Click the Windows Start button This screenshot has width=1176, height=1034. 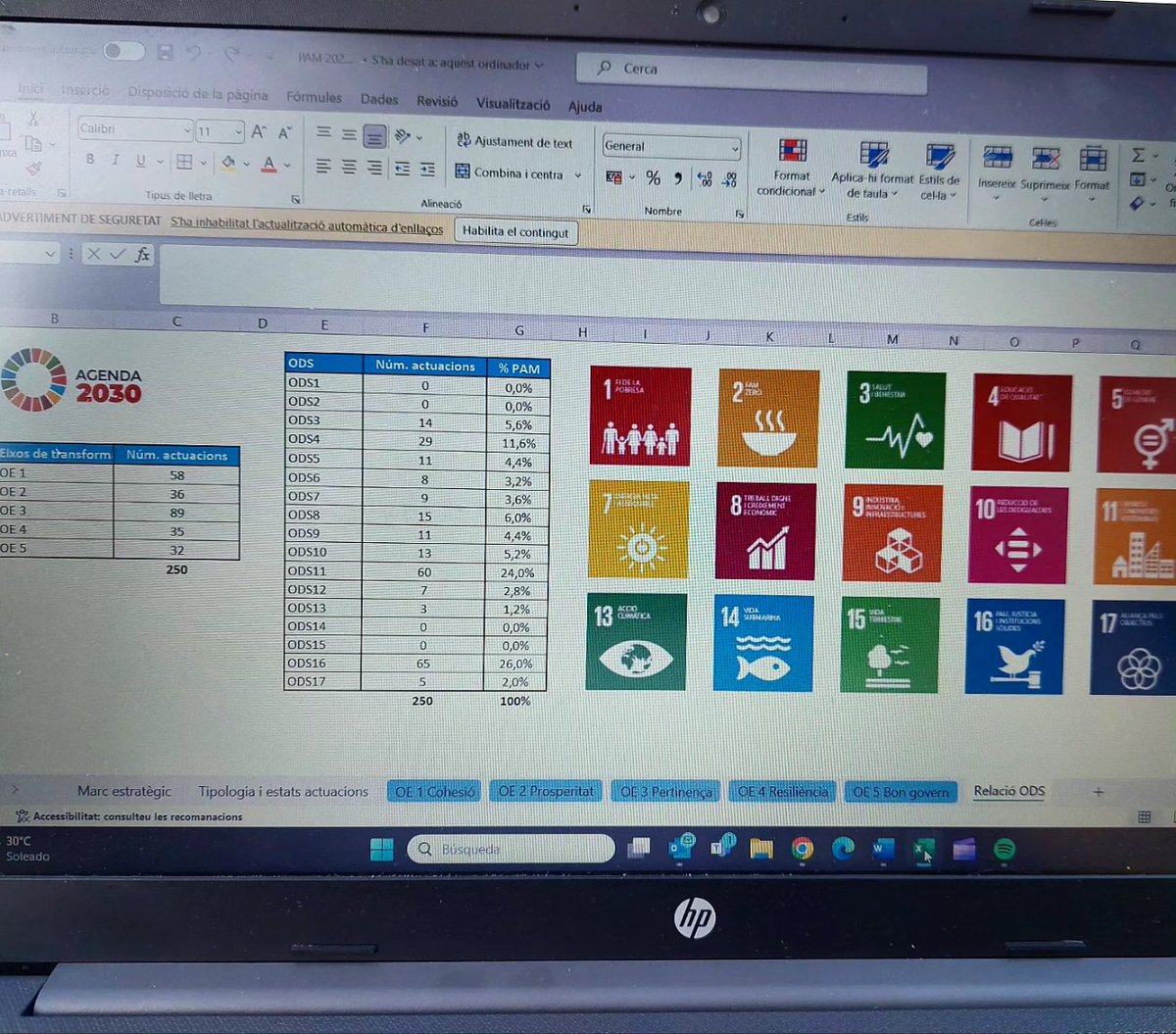(381, 849)
